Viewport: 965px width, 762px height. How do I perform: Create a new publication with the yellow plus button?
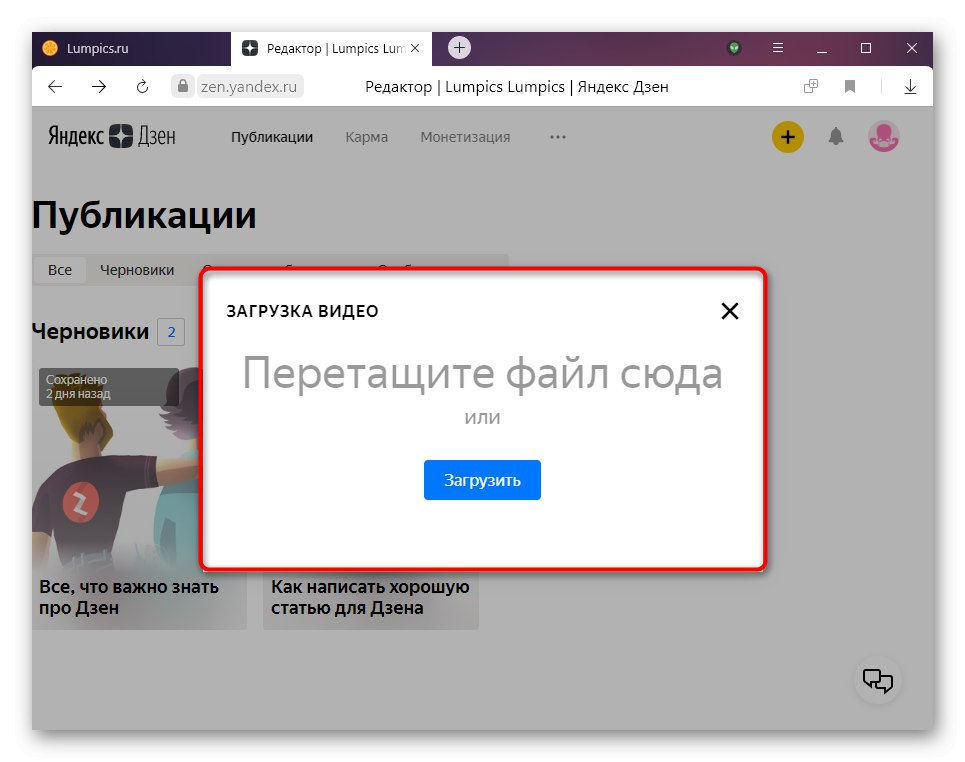pos(787,137)
